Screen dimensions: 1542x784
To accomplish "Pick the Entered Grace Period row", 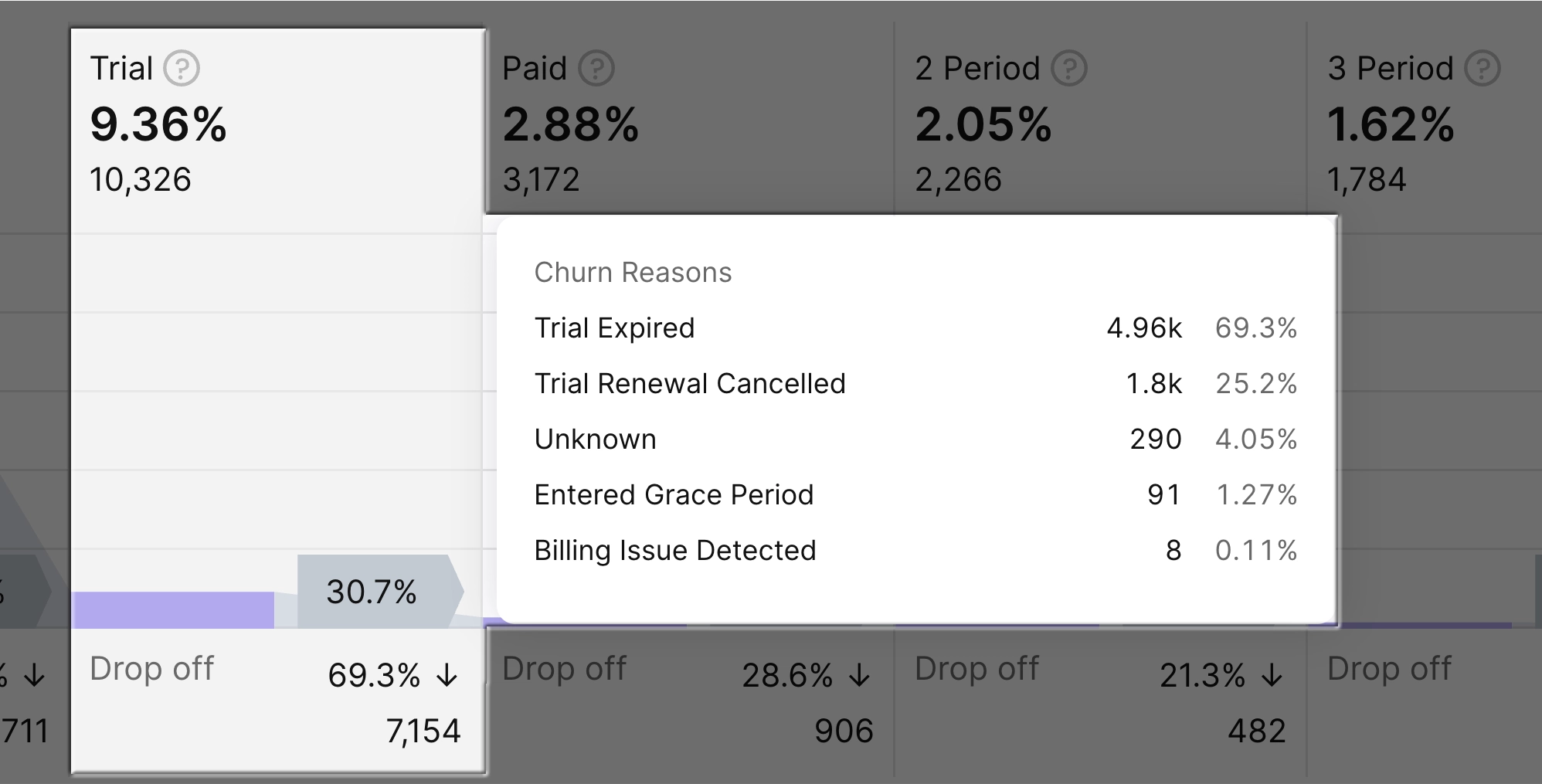I will coord(915,495).
